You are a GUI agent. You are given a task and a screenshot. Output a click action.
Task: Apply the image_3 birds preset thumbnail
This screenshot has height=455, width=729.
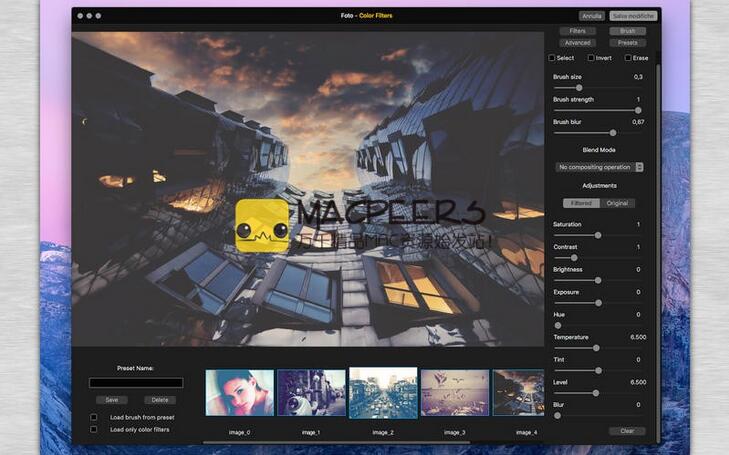pyautogui.click(x=454, y=393)
